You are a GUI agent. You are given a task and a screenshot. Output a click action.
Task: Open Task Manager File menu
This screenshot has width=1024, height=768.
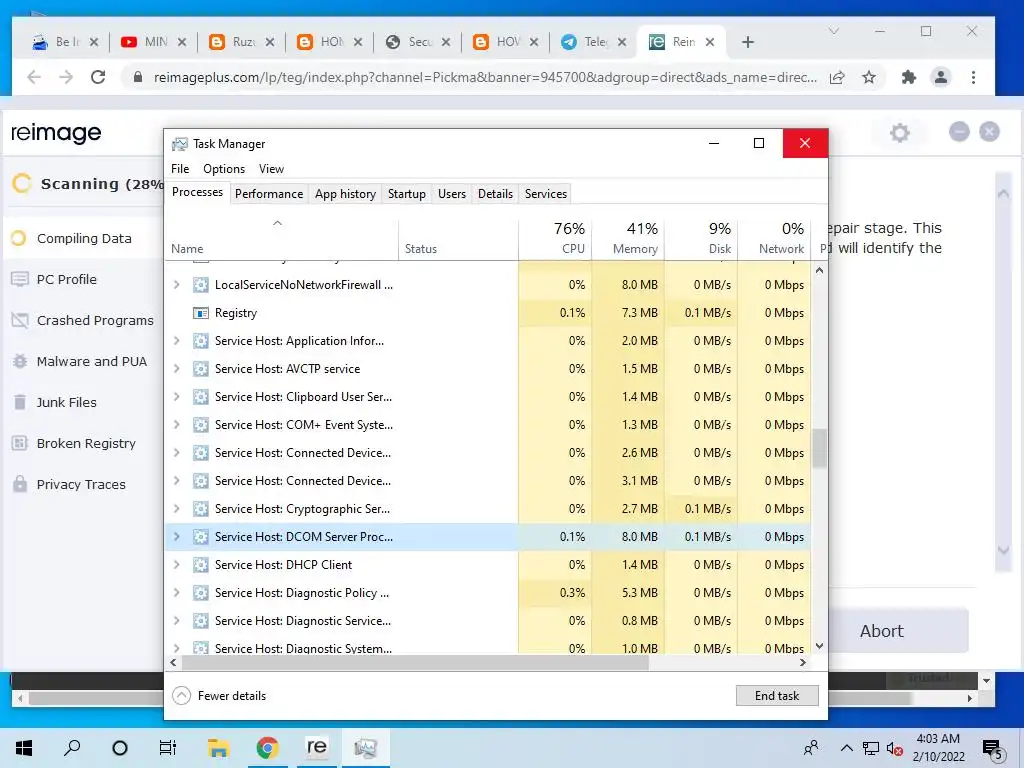[180, 169]
